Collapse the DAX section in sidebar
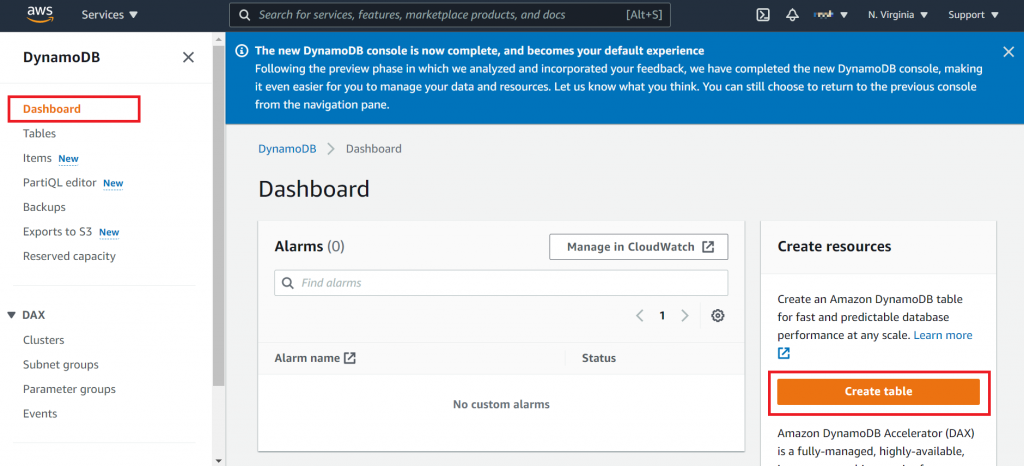The image size is (1024, 466). pyautogui.click(x=11, y=315)
